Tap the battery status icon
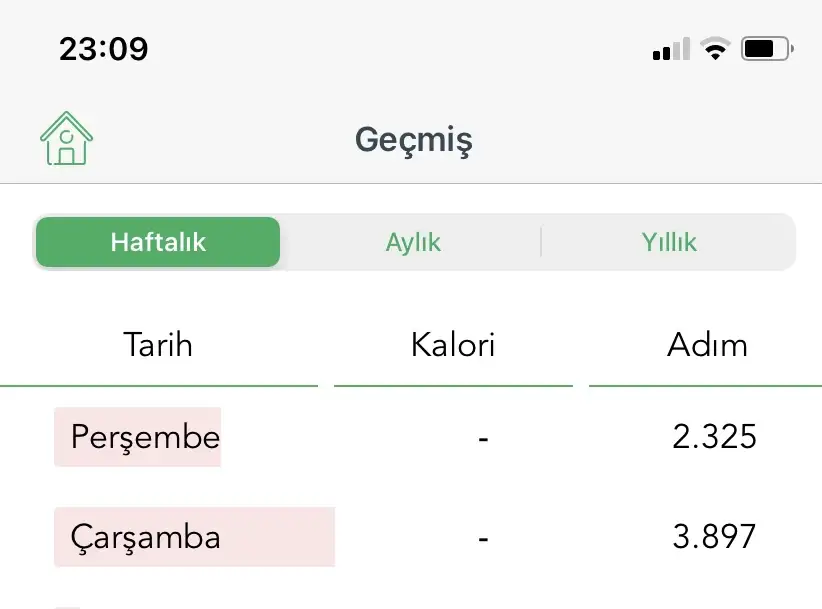Viewport: 822px width, 609px height. pyautogui.click(x=766, y=49)
